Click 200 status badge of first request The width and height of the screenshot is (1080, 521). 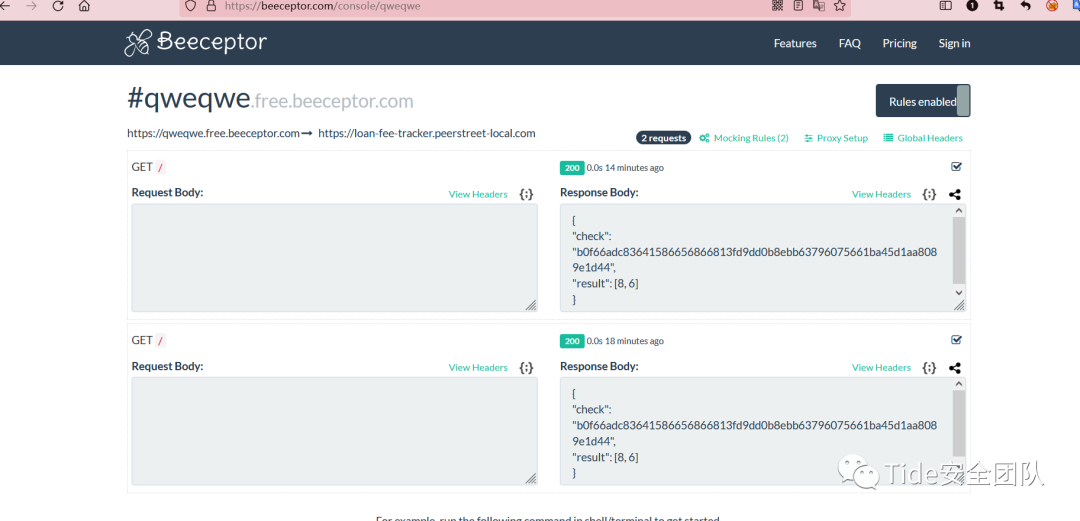pos(572,167)
